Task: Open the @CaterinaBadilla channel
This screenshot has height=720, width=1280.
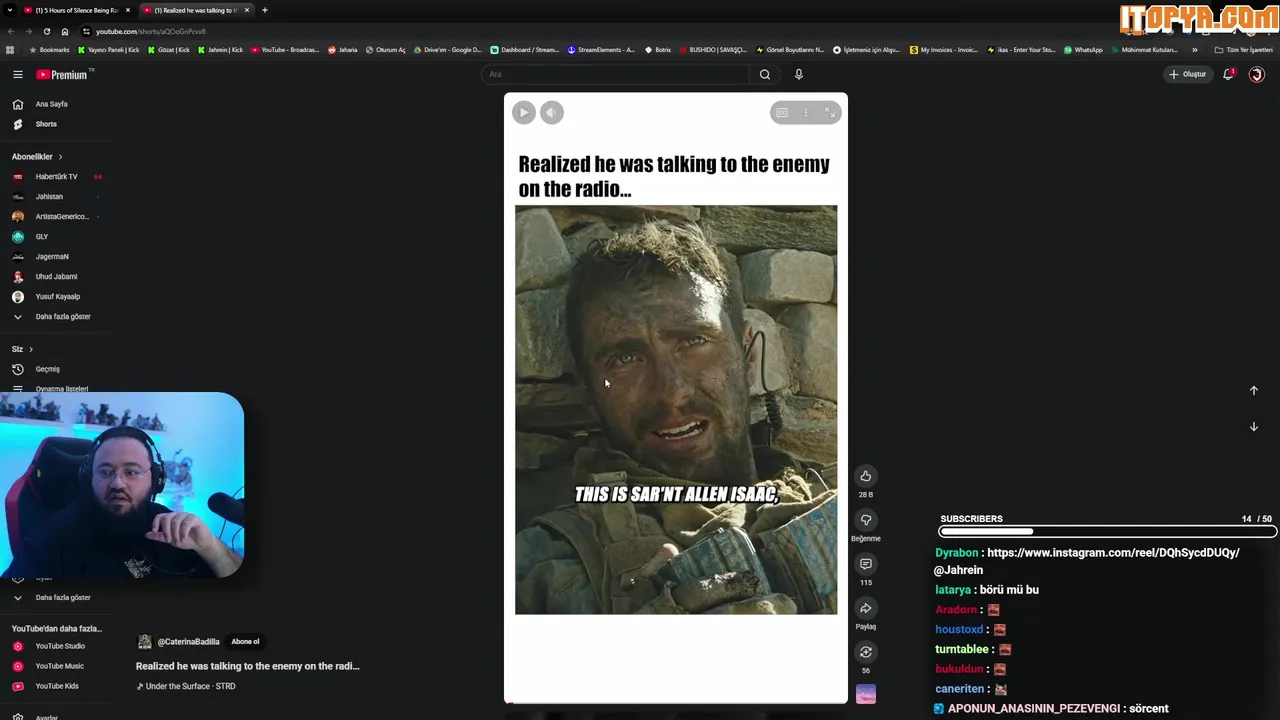Action: (188, 642)
